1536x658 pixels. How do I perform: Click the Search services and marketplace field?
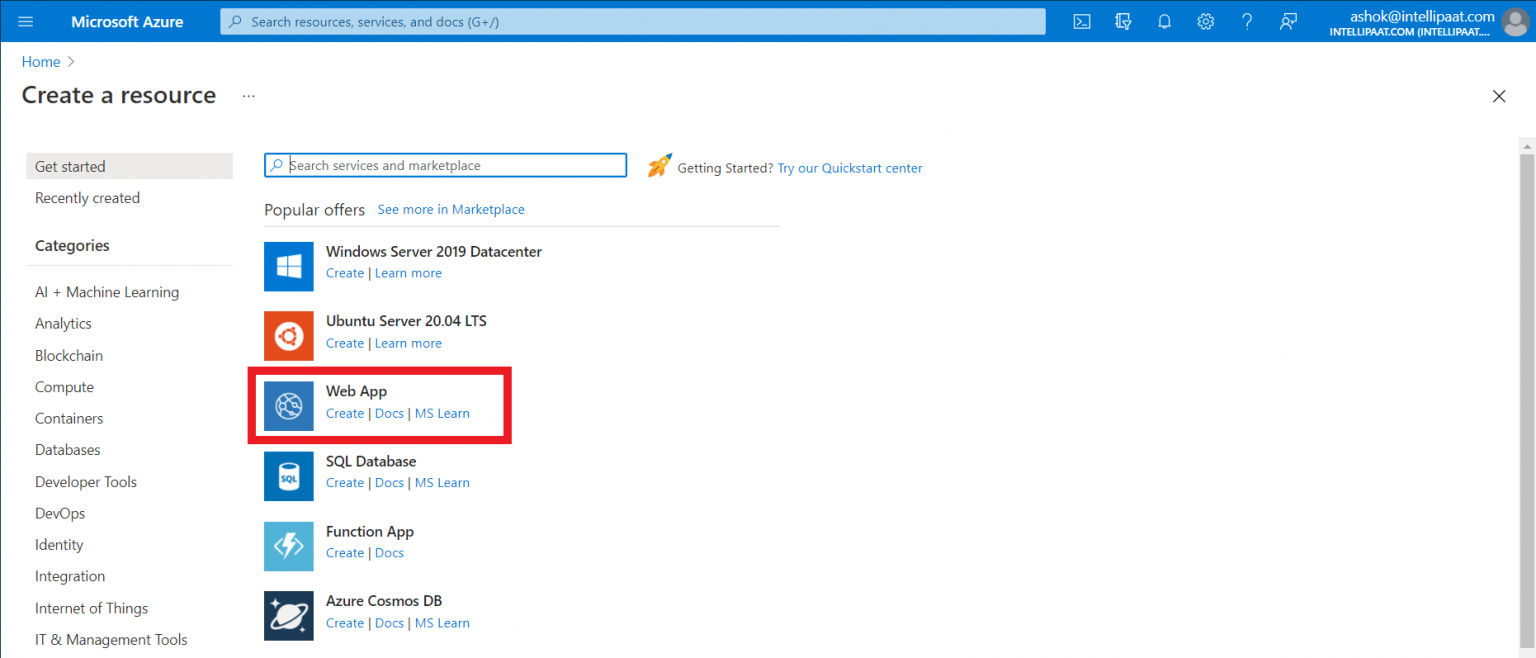click(x=445, y=165)
